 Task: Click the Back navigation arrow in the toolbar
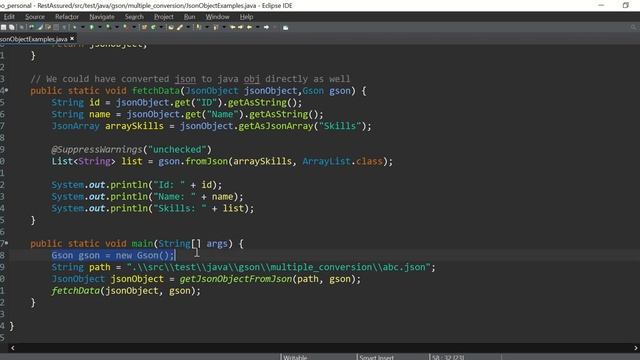point(249,27)
